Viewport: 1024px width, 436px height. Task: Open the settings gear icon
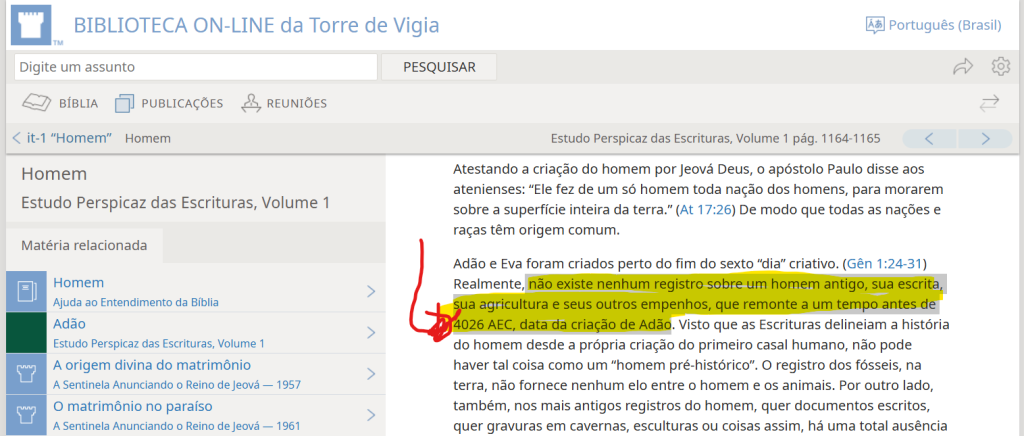pos(1000,67)
